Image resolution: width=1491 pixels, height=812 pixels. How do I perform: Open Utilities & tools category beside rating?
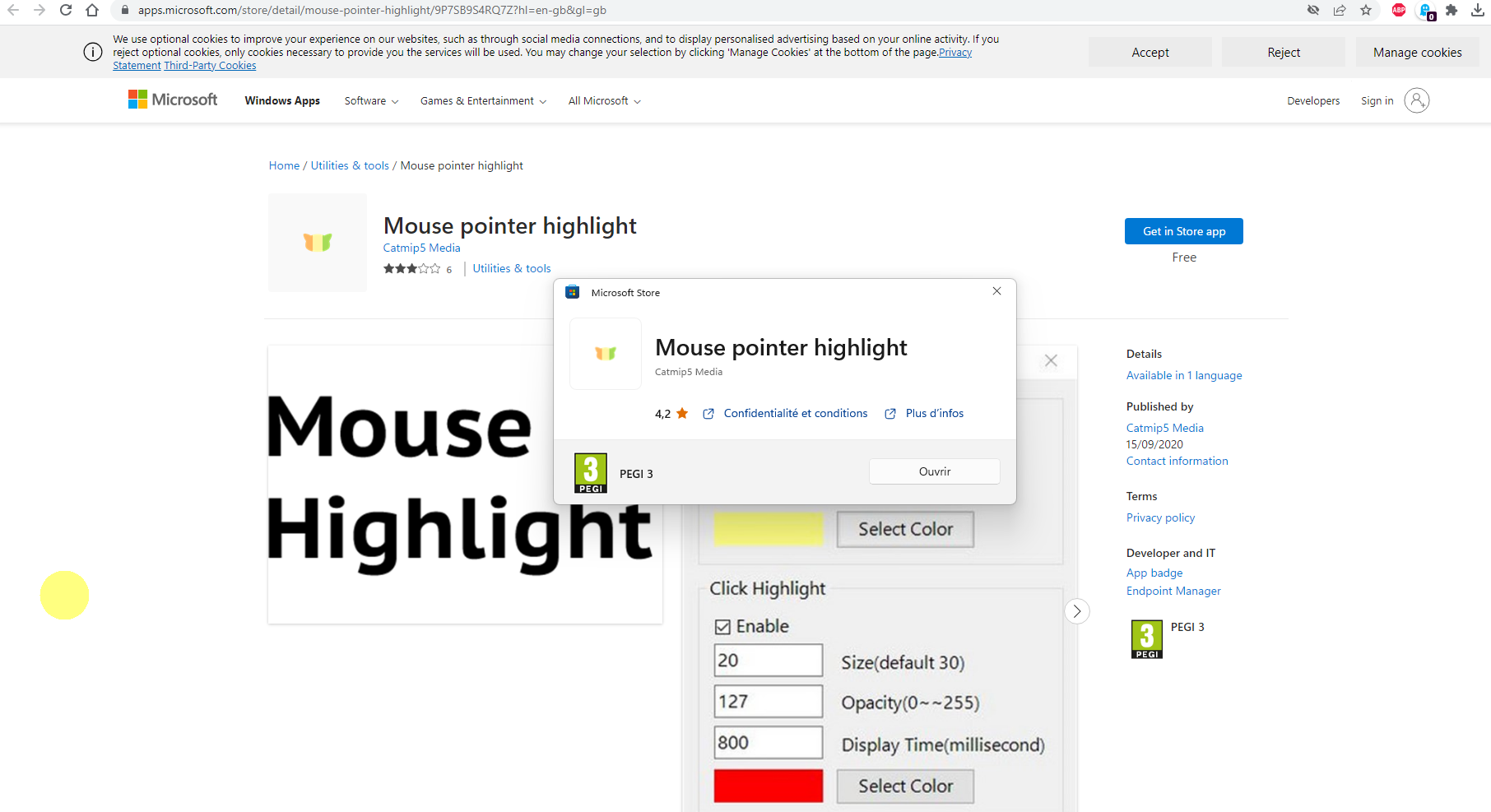coord(512,268)
